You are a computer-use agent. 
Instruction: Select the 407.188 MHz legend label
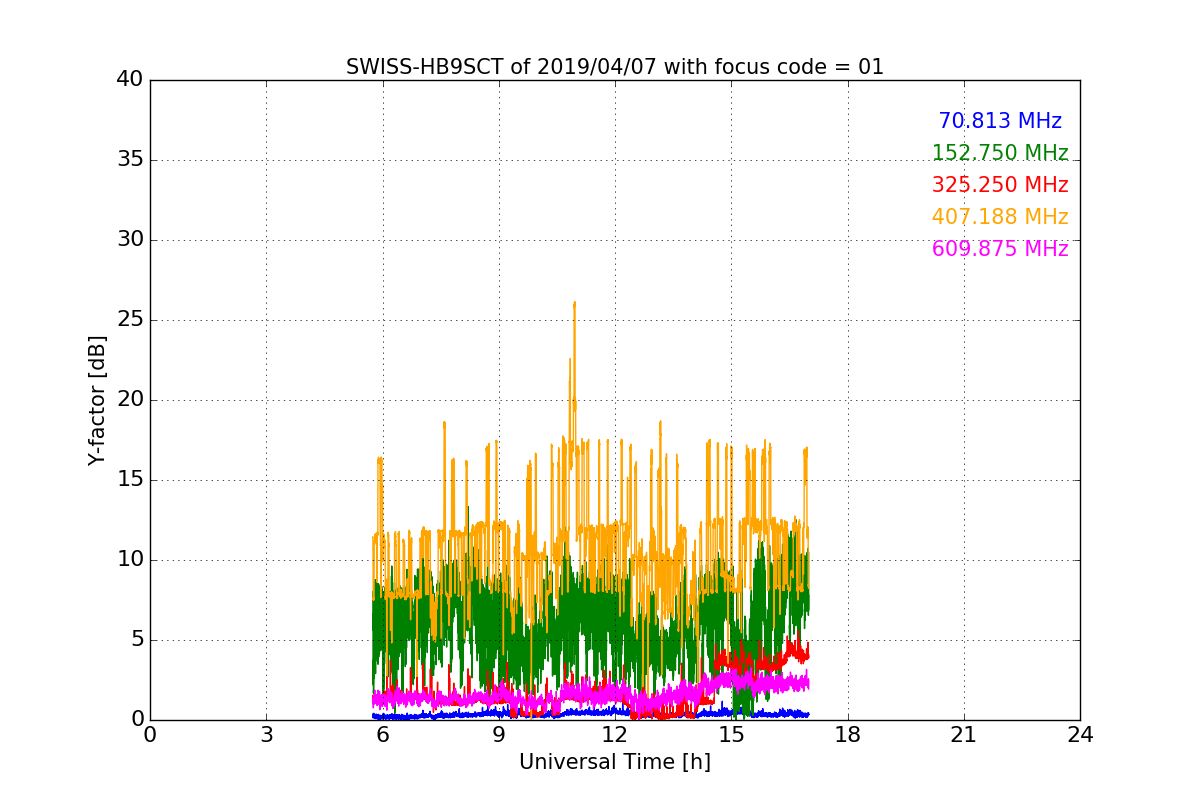(x=1000, y=217)
